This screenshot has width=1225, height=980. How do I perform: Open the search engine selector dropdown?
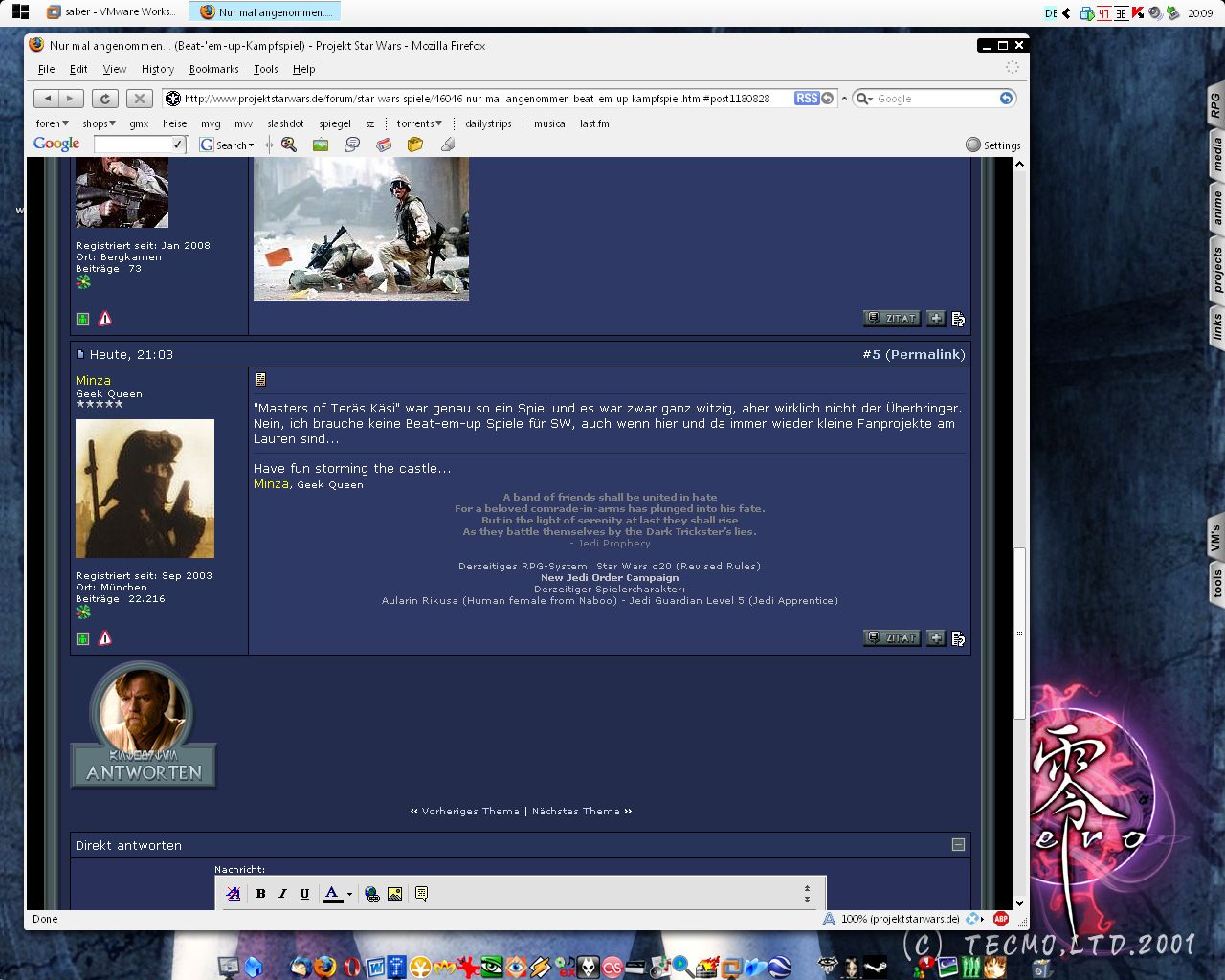[x=863, y=99]
